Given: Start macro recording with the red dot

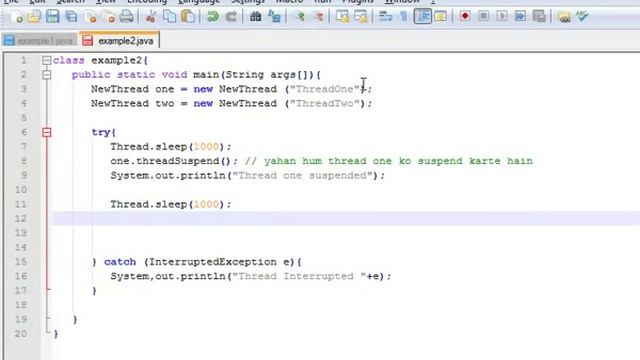Looking at the screenshot, I should click(x=465, y=17).
